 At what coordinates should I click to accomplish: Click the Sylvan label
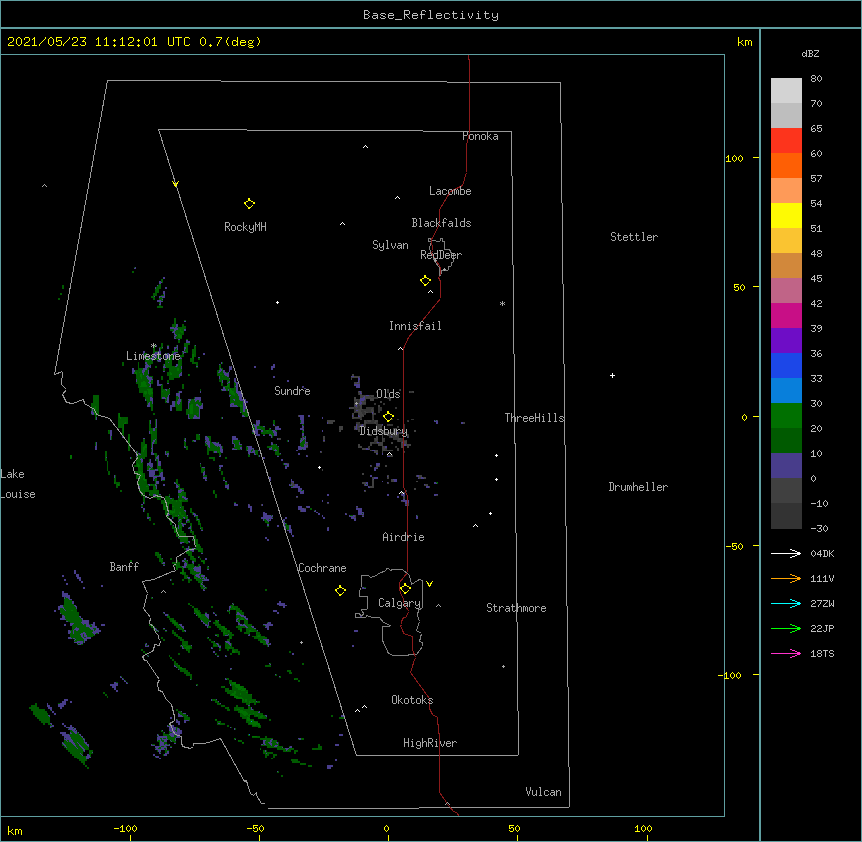pos(390,245)
